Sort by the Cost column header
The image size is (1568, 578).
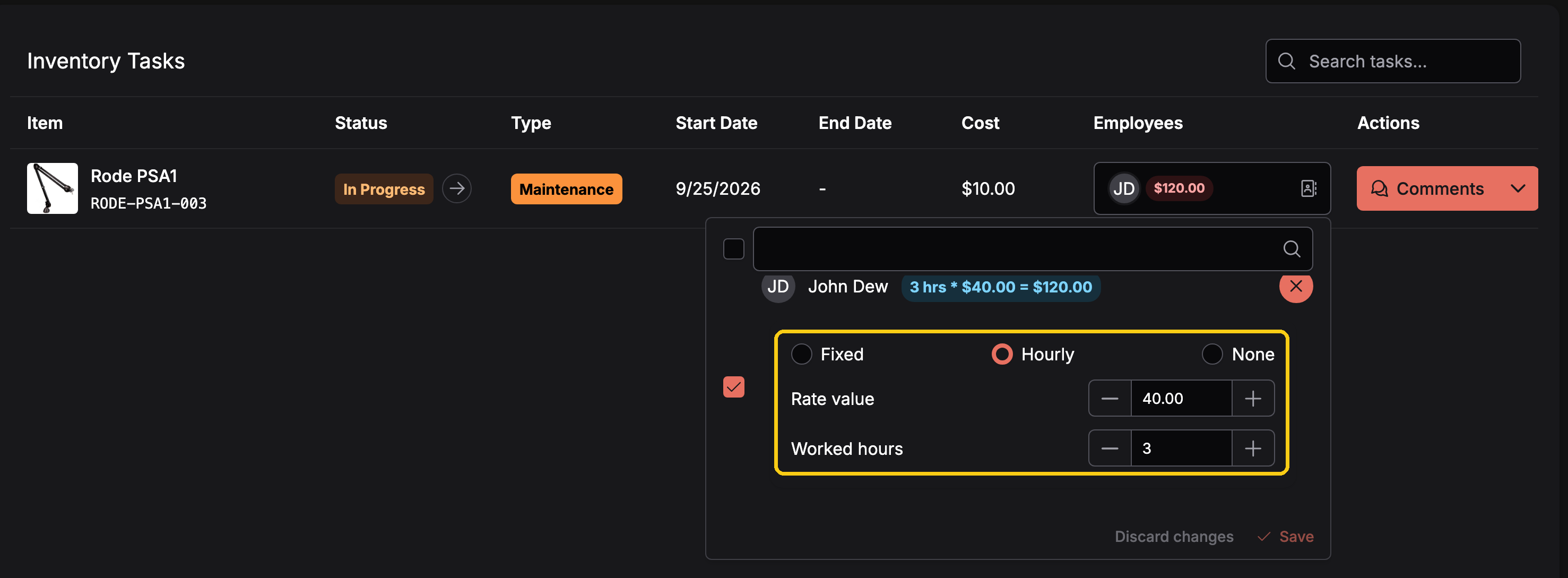click(980, 123)
